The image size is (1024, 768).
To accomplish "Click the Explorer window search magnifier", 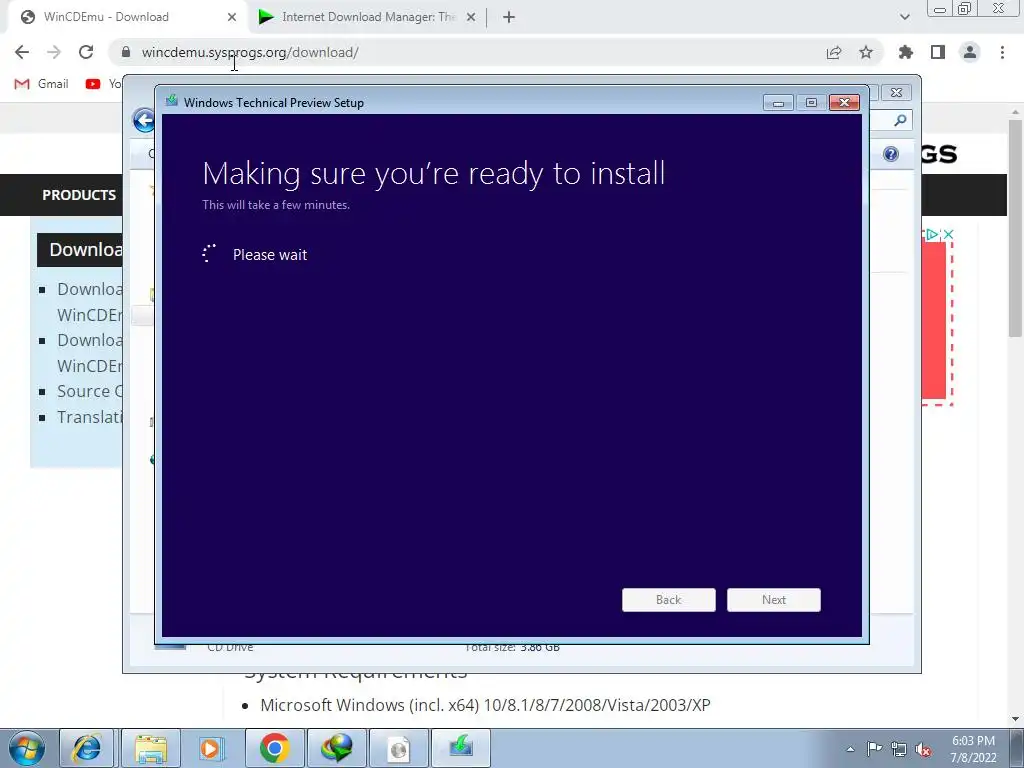I will tap(900, 120).
